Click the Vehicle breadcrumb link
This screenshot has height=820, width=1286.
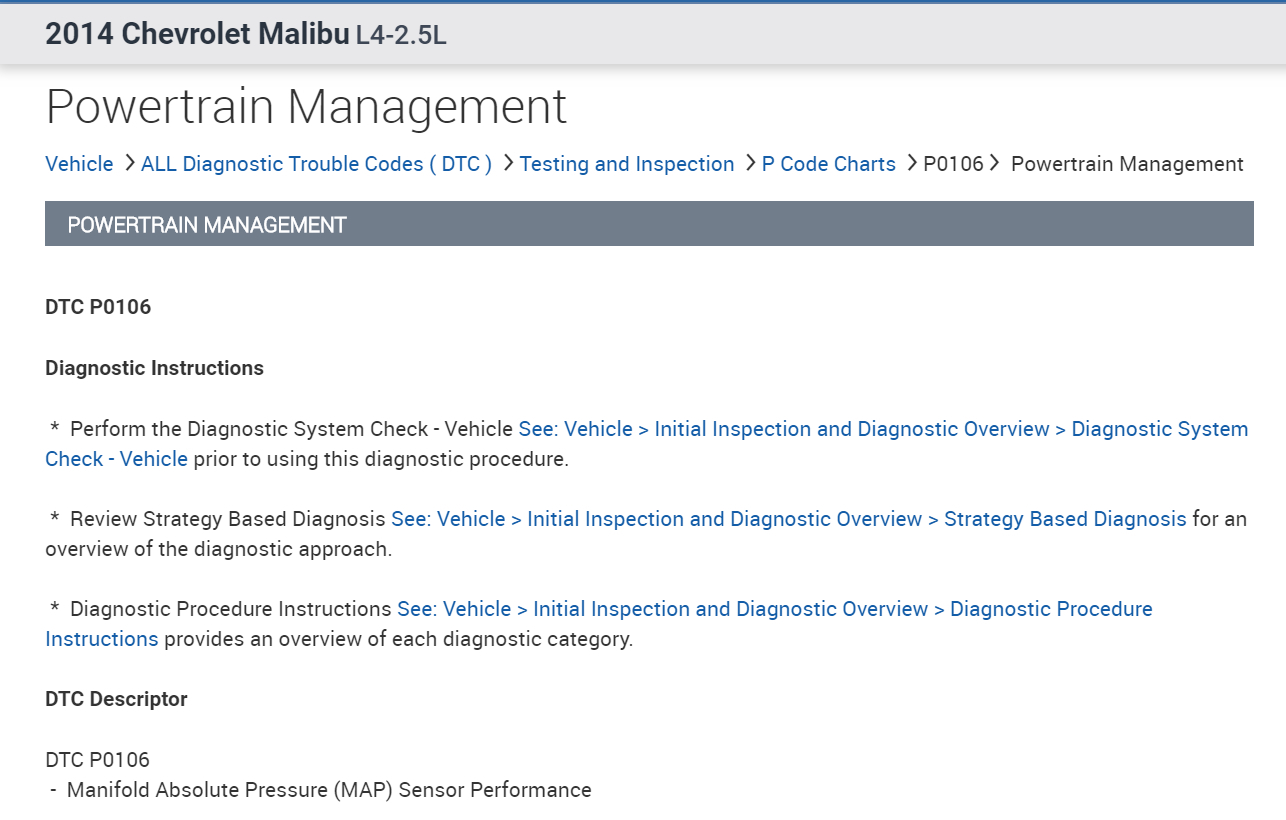[x=79, y=164]
